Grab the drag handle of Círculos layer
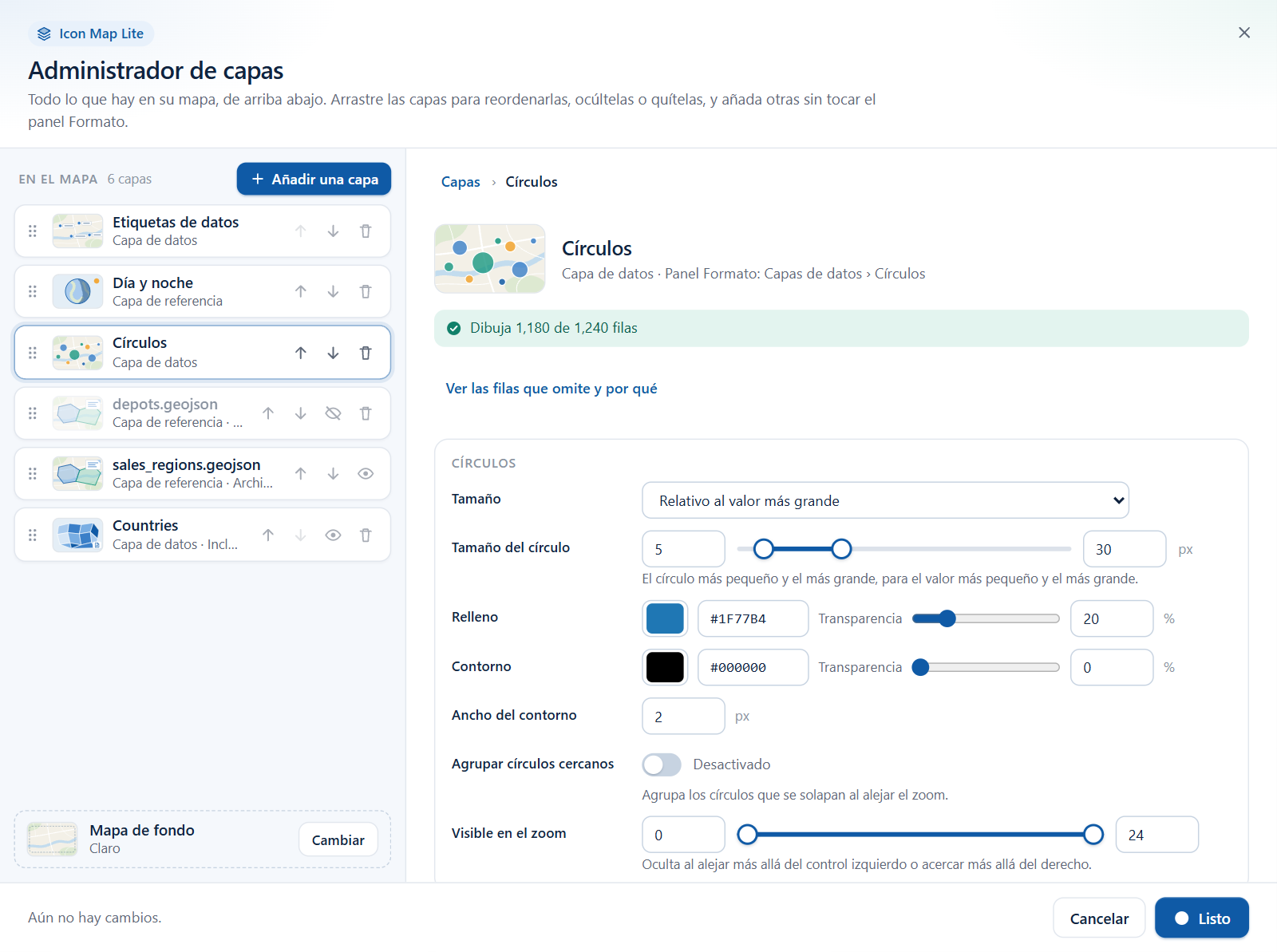The width and height of the screenshot is (1277, 952). (33, 353)
